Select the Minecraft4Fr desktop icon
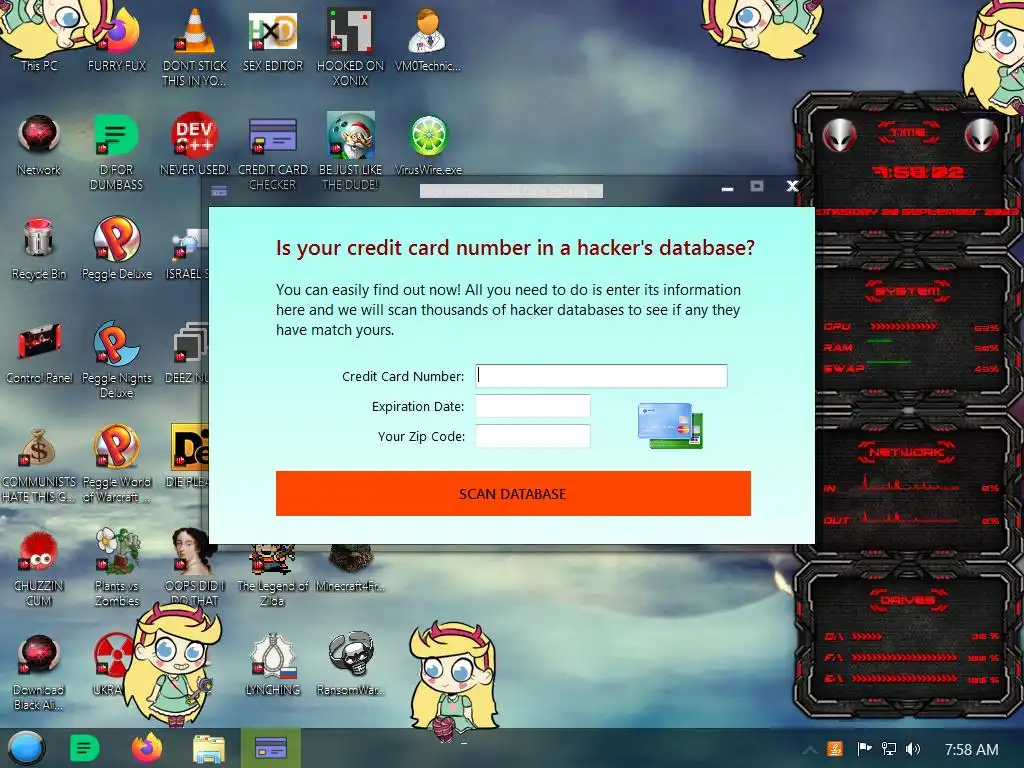The height and width of the screenshot is (768, 1024). click(350, 569)
